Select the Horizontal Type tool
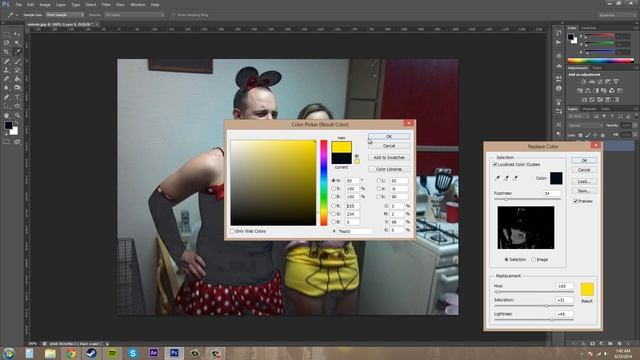This screenshot has height=360, width=640. pos(17,97)
